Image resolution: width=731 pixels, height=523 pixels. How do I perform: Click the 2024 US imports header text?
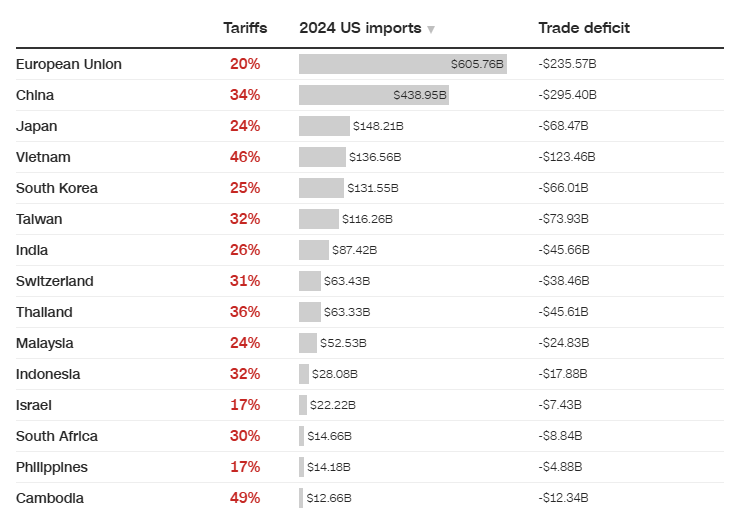click(360, 28)
